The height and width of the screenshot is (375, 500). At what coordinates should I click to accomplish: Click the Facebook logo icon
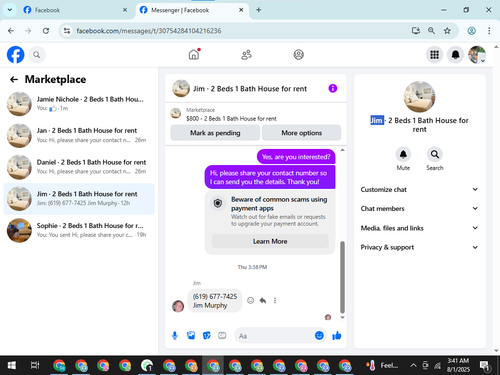[x=16, y=55]
